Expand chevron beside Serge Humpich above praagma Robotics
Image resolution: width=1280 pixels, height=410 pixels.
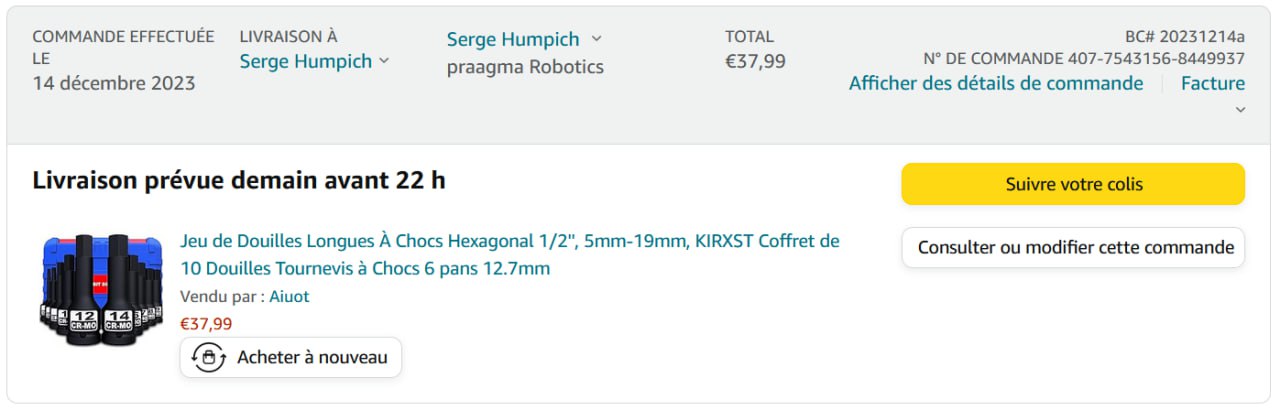597,39
